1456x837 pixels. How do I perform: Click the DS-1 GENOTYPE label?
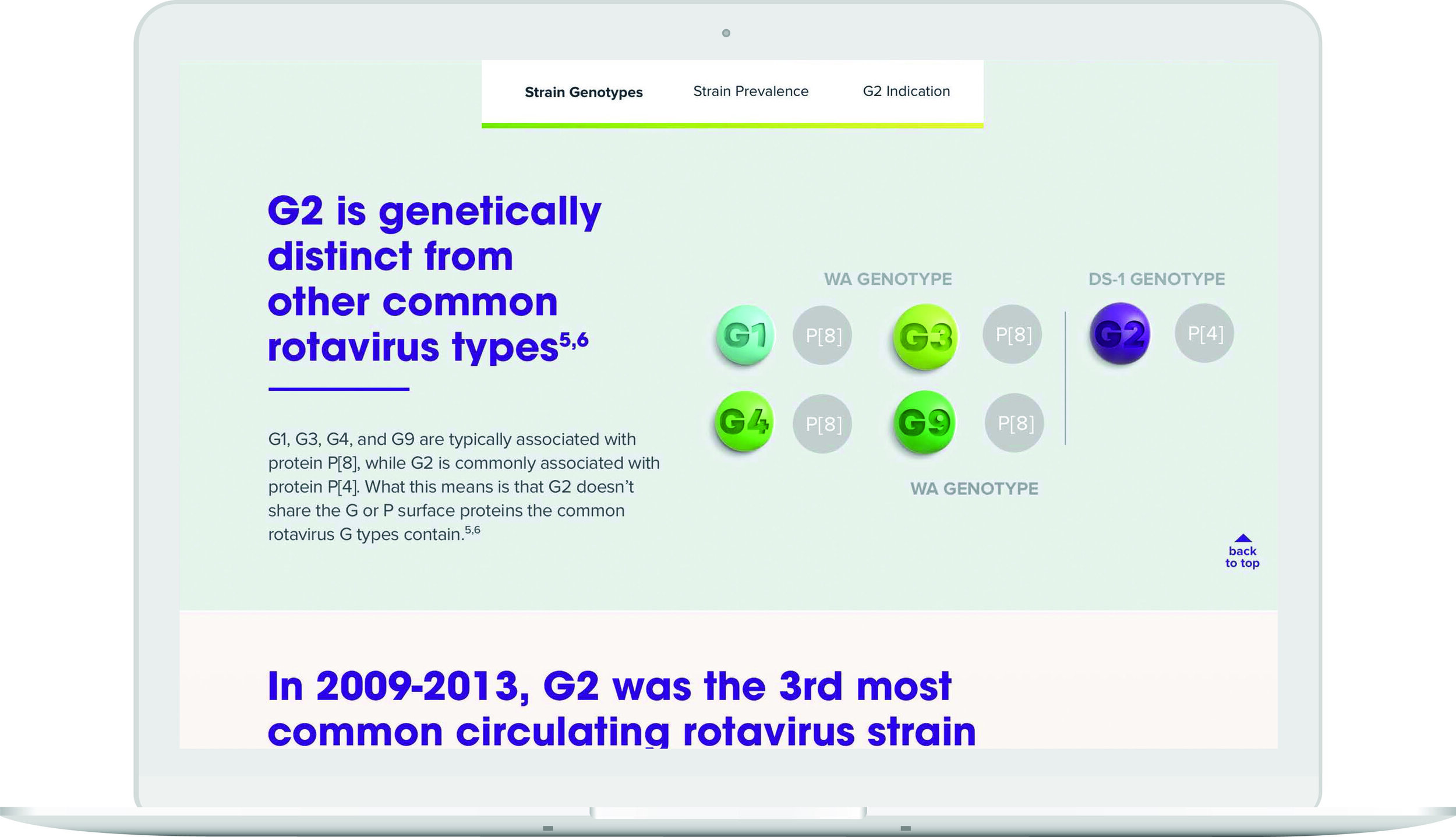(1157, 279)
